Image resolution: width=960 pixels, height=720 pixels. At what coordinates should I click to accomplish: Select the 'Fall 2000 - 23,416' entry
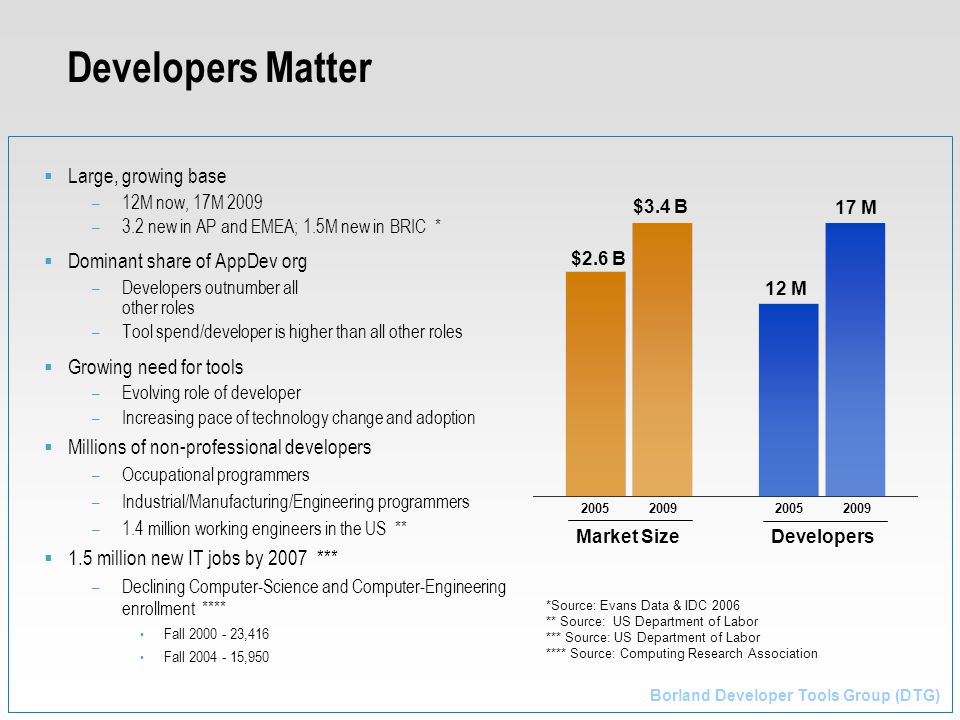(x=216, y=634)
